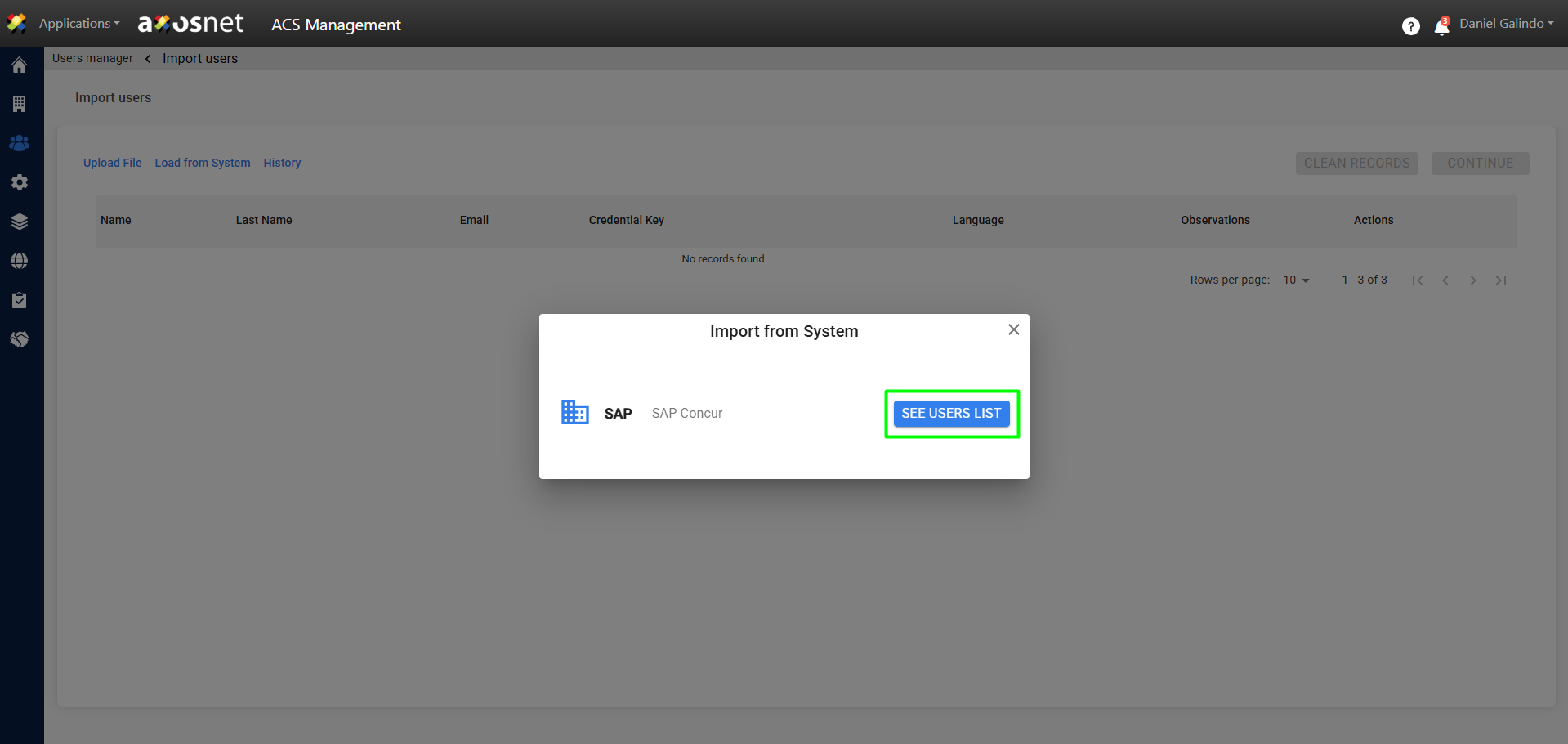Click the clipboard checkmark sidebar icon
The height and width of the screenshot is (744, 1568).
[x=20, y=300]
